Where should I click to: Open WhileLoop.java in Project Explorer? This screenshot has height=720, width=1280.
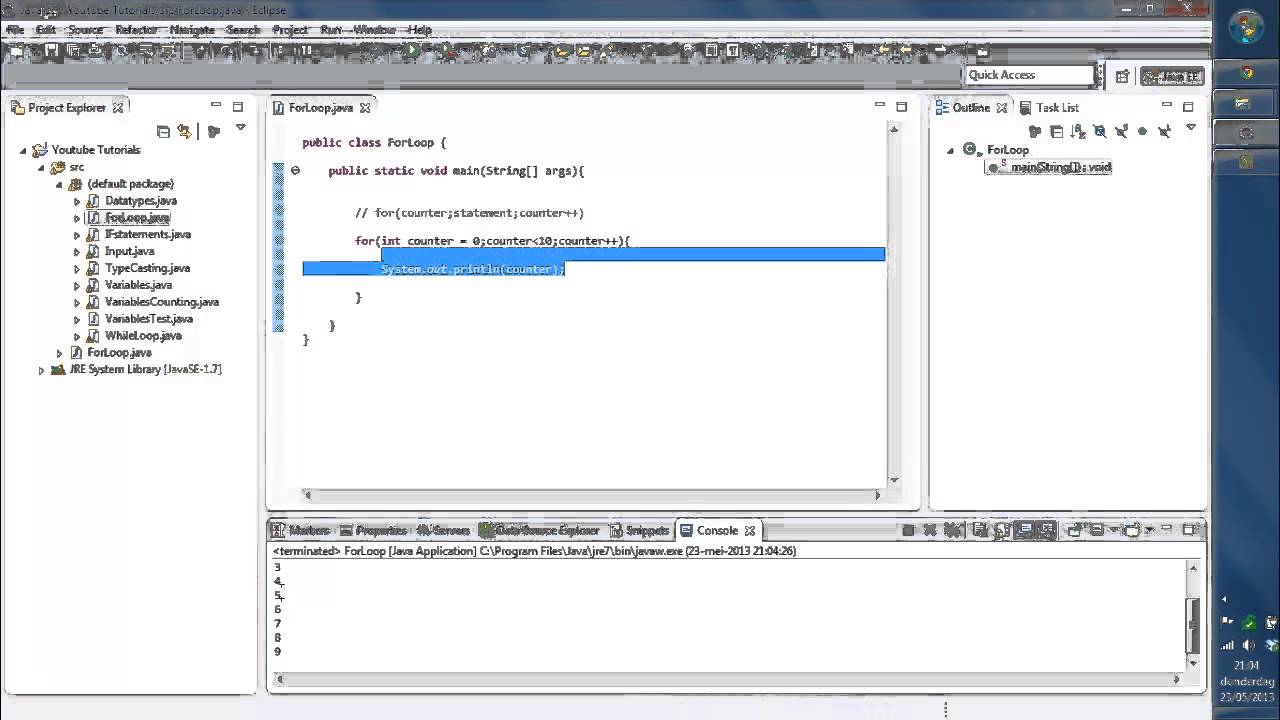tap(143, 336)
